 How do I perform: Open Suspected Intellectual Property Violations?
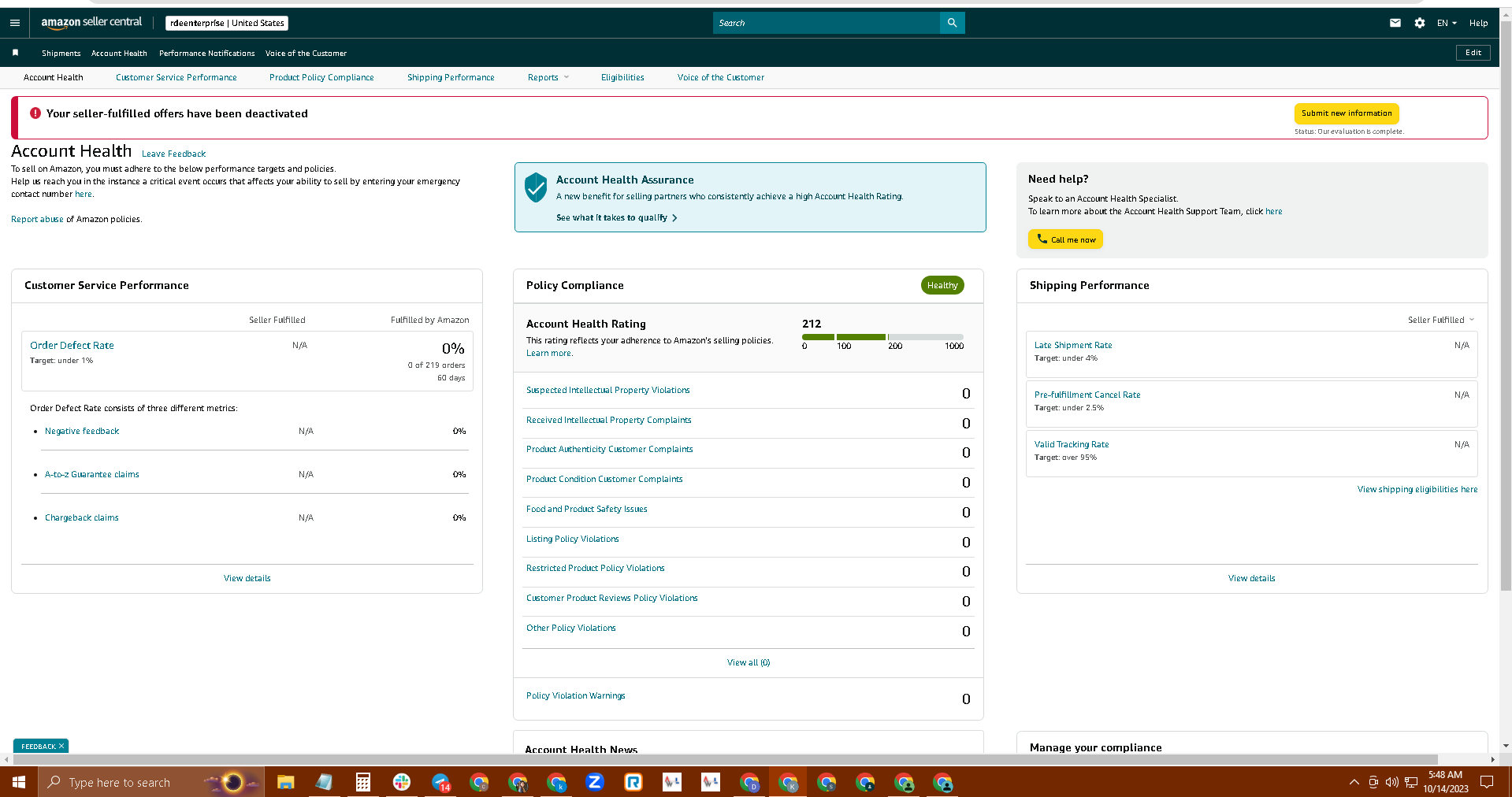(608, 390)
